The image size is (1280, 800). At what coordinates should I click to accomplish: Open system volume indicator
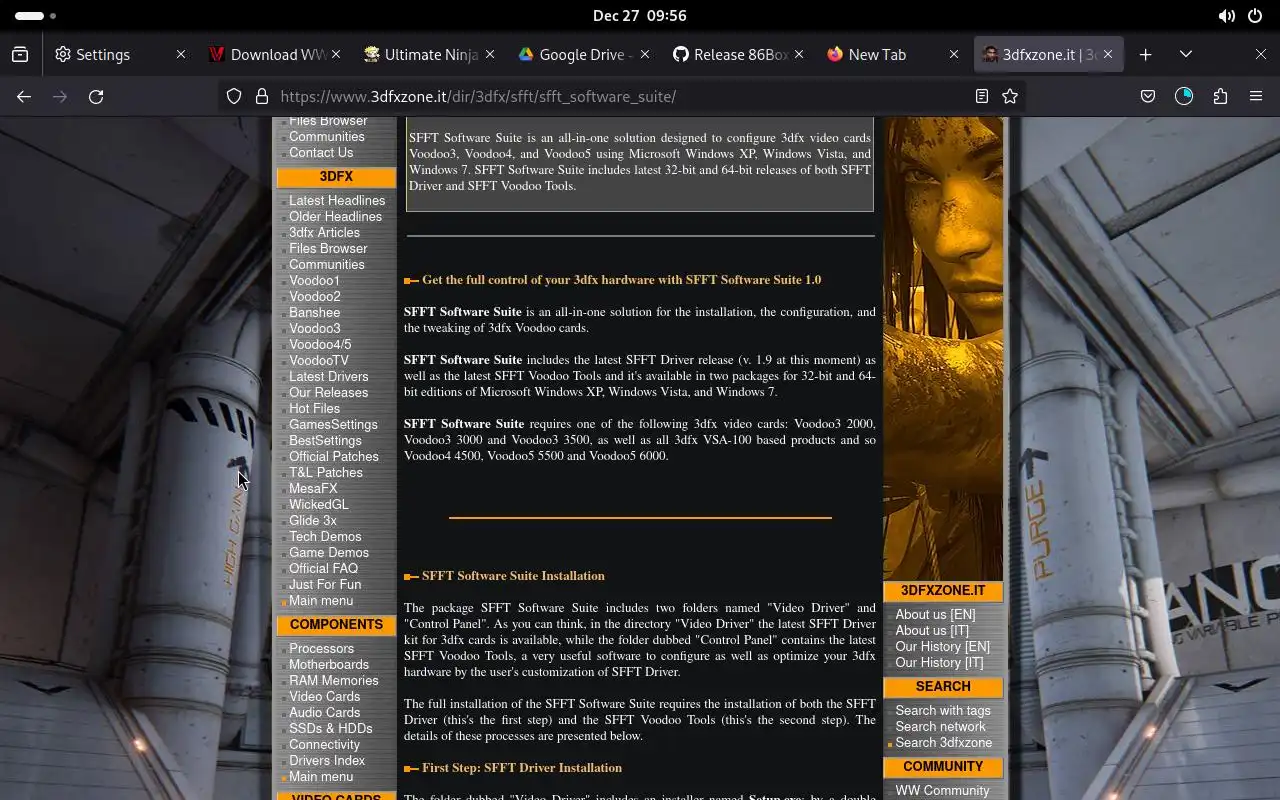click(x=1226, y=16)
